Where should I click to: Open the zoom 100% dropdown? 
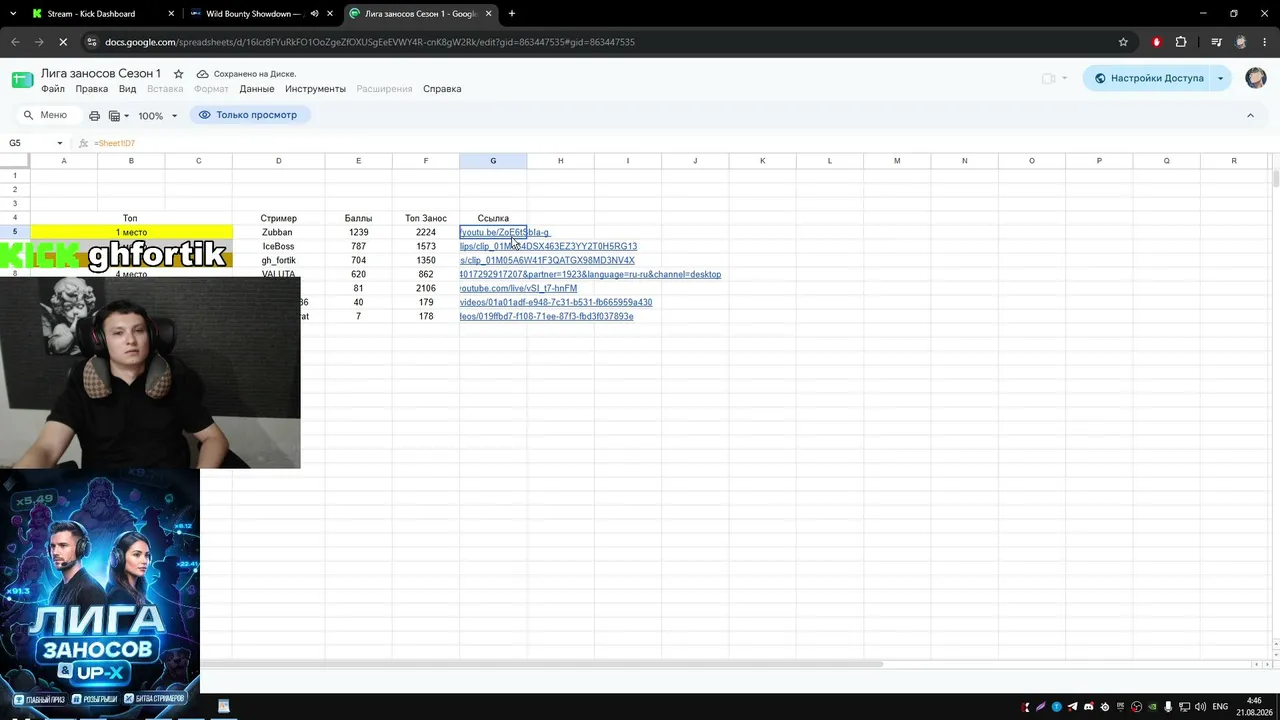[x=158, y=116]
